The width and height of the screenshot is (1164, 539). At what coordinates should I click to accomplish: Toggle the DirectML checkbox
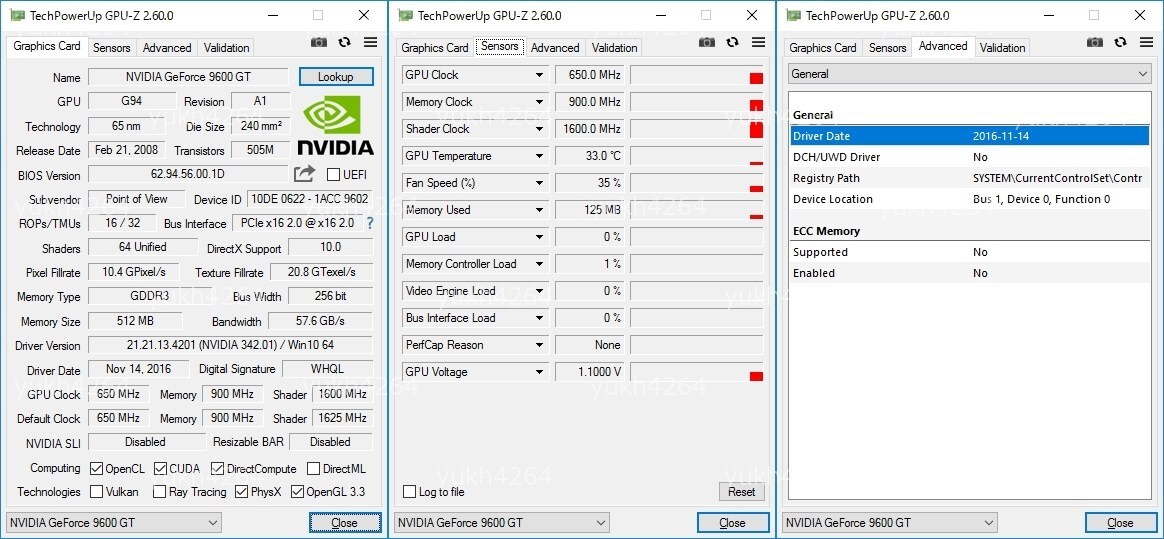tap(313, 468)
